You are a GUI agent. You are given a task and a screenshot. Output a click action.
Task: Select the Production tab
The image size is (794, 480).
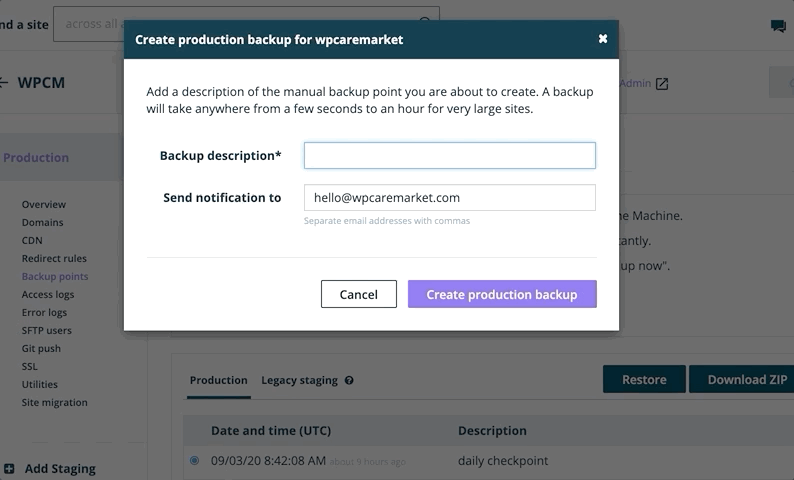tap(218, 380)
